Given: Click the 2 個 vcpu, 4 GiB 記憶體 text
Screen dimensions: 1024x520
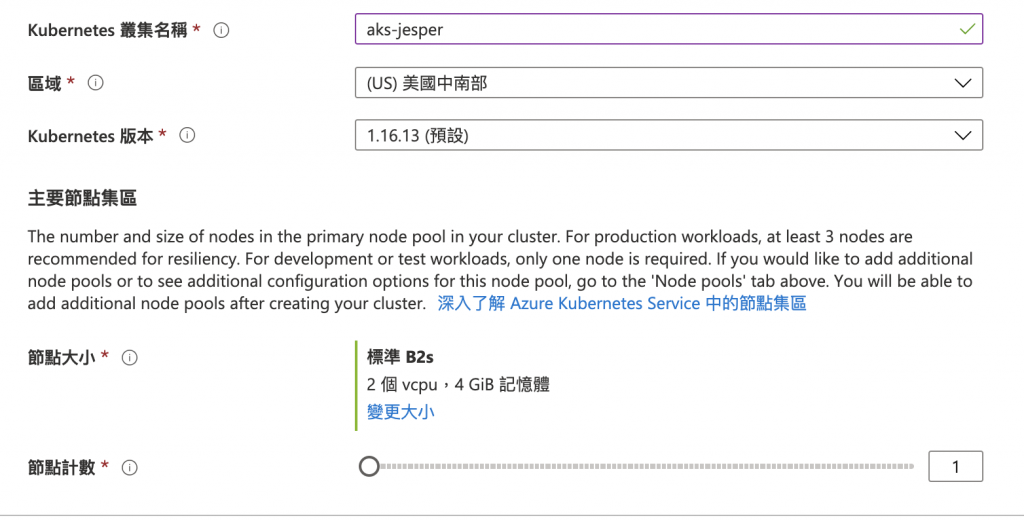Looking at the screenshot, I should [x=458, y=384].
